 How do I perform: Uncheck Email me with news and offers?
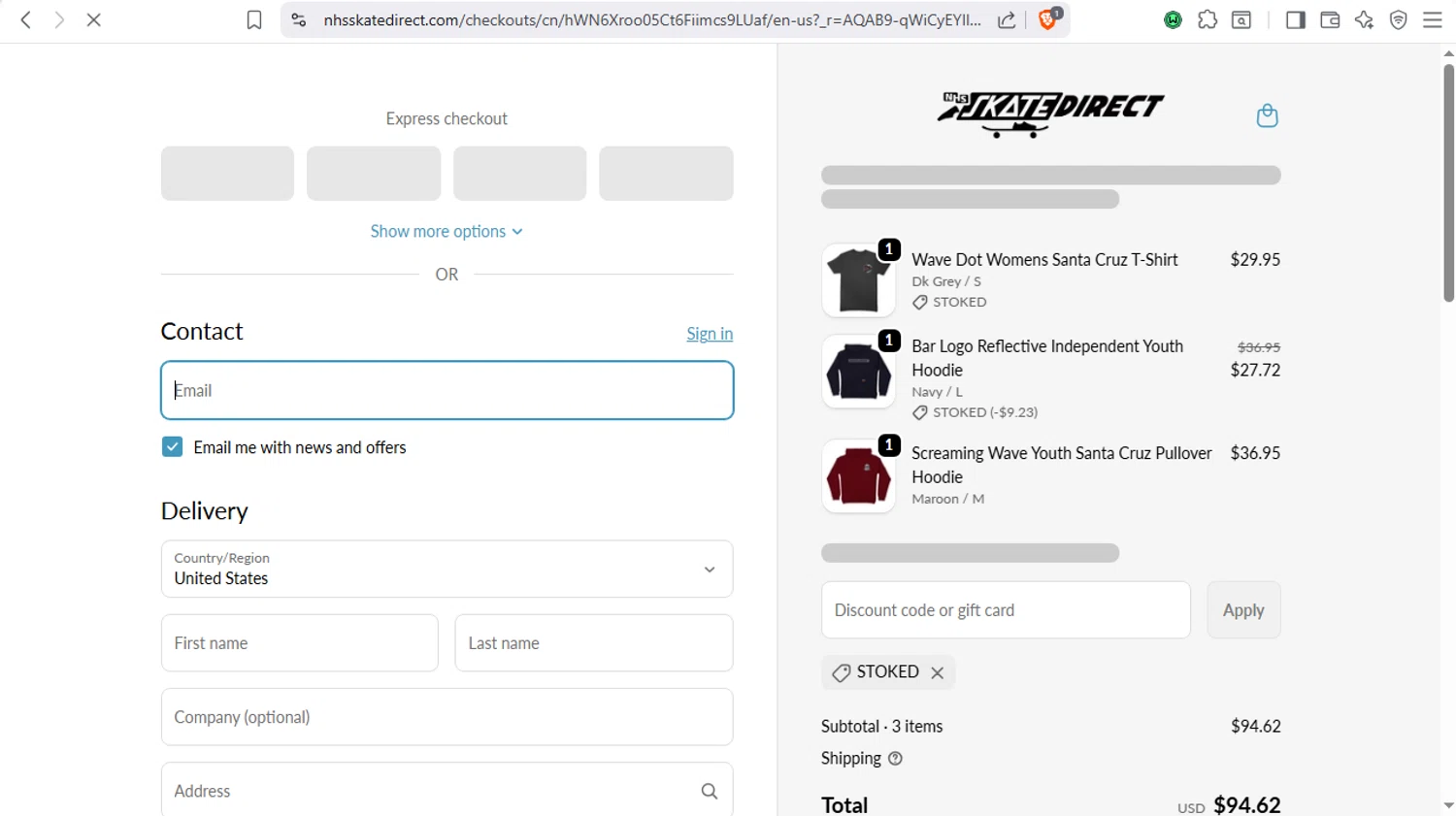coord(172,447)
